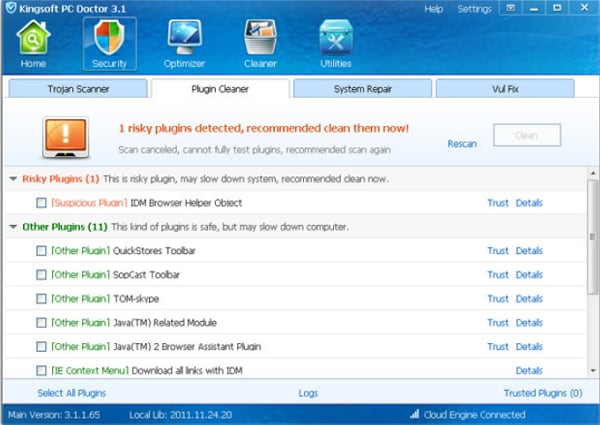View Details for Java(TM) 2 Browser Assistant Plugin

(x=529, y=347)
